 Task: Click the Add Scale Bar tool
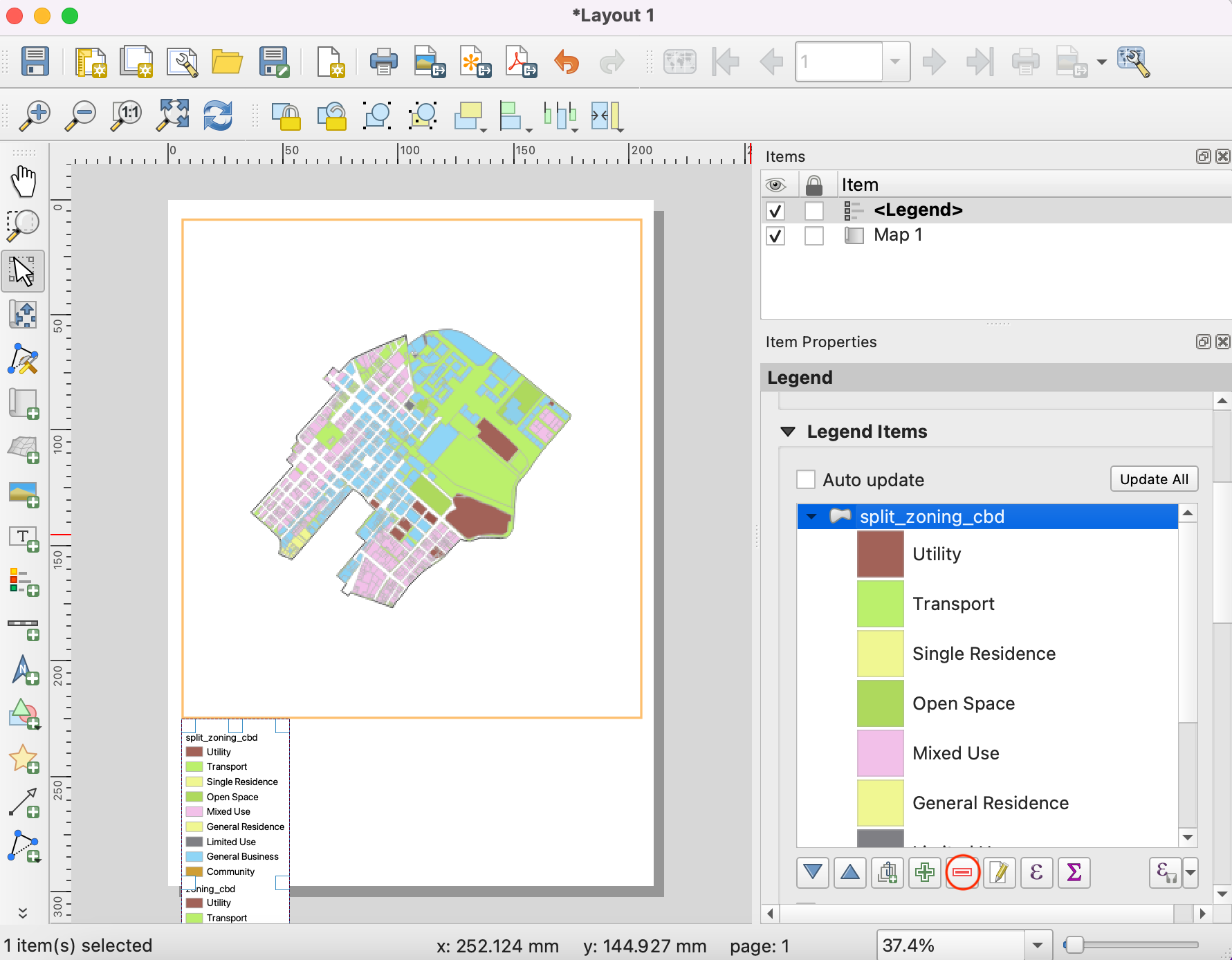tap(24, 627)
